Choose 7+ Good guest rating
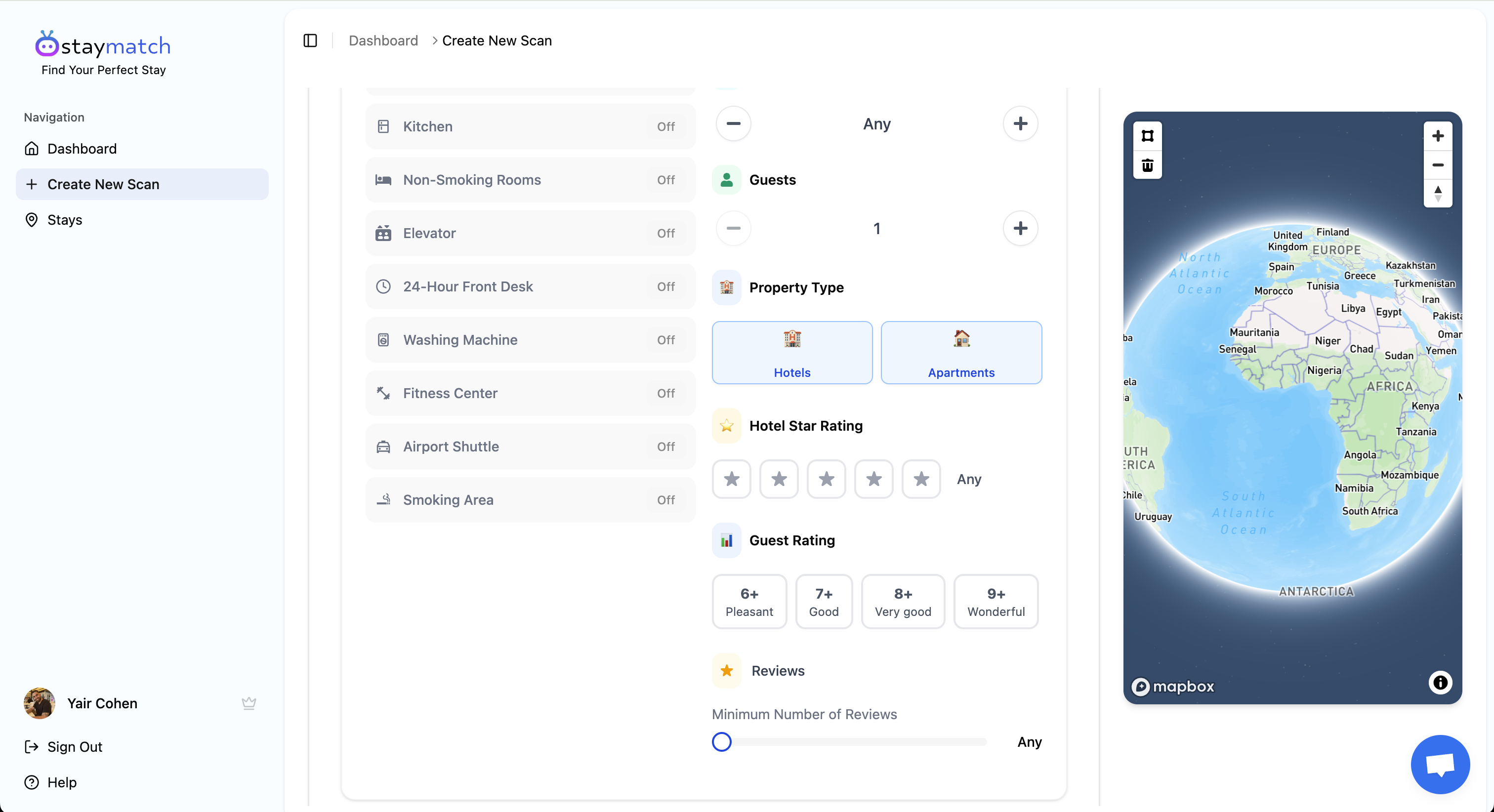This screenshot has width=1494, height=812. (x=824, y=602)
